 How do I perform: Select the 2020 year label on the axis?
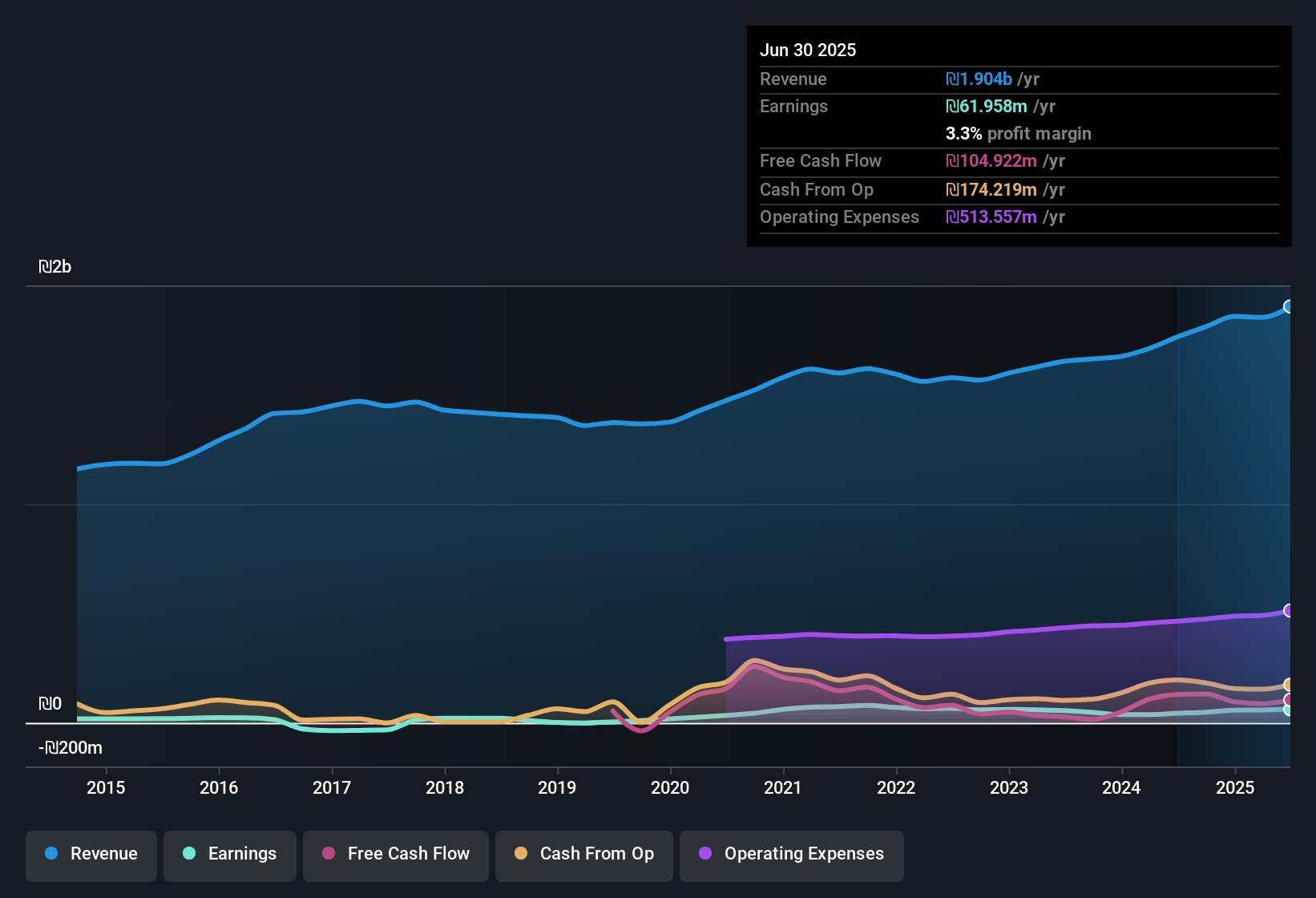click(672, 787)
